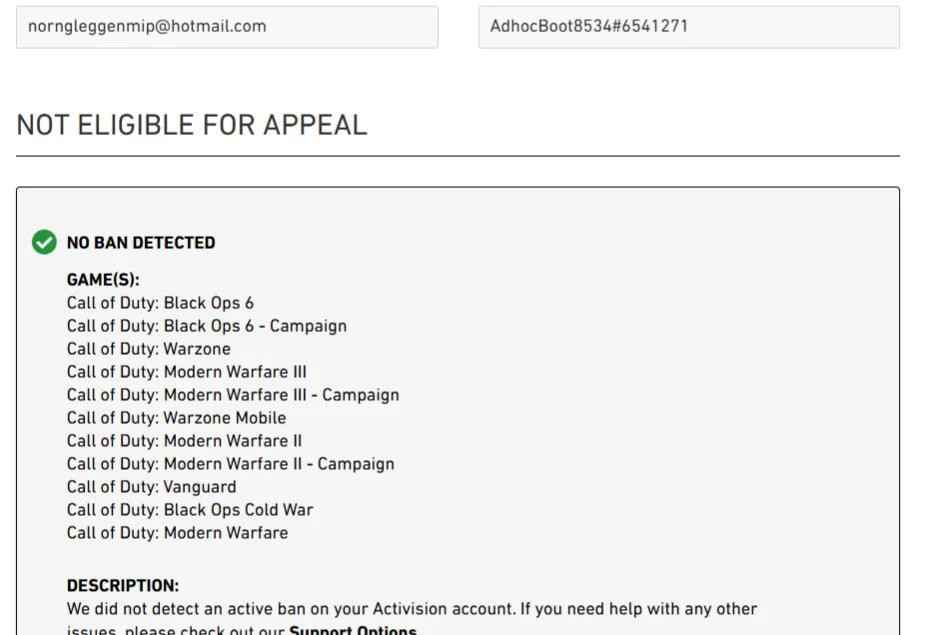Select Call of Duty: Modern Warfare III entry
The height and width of the screenshot is (635, 952).
point(186,372)
